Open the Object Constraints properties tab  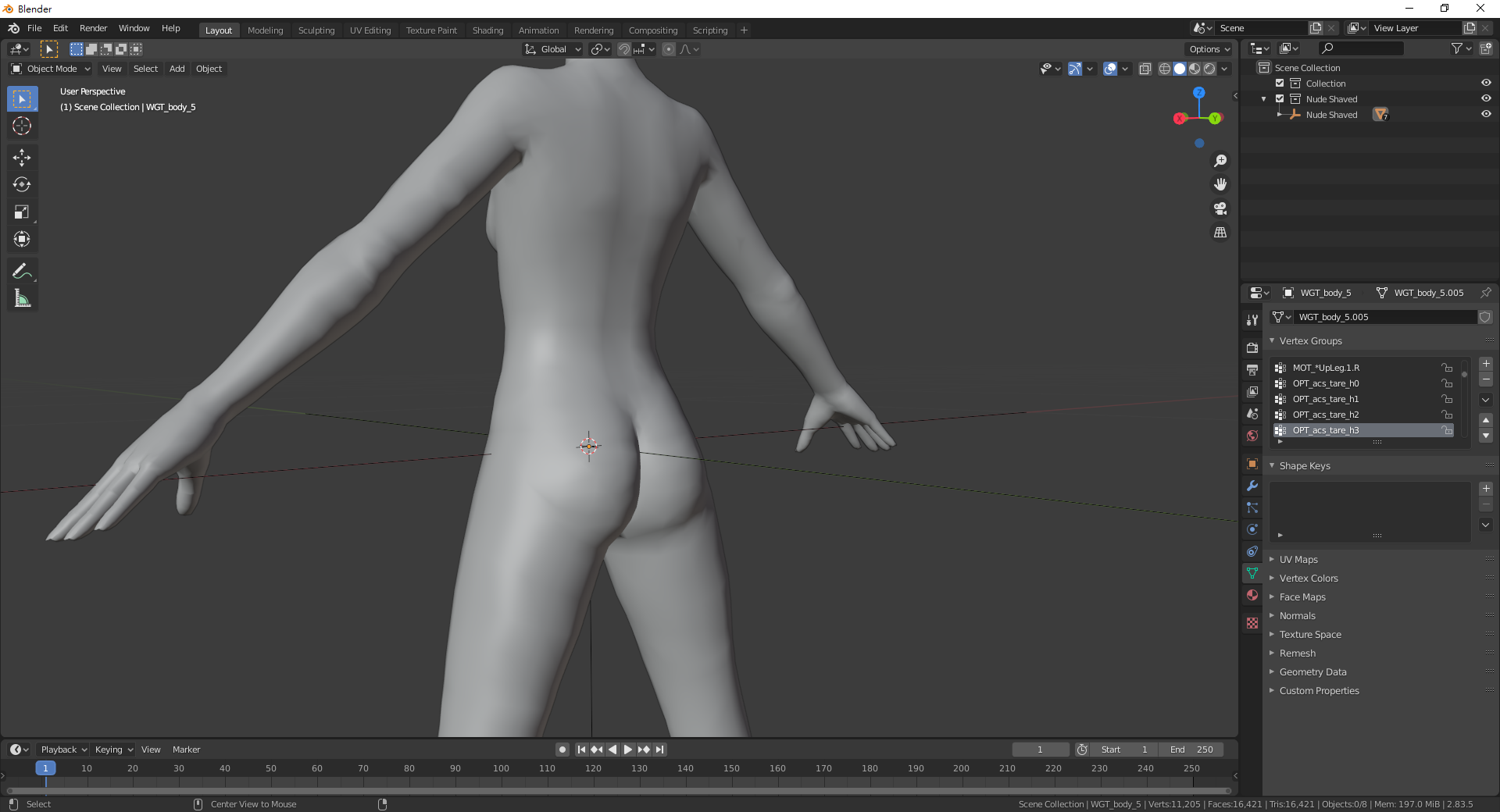pos(1252,551)
